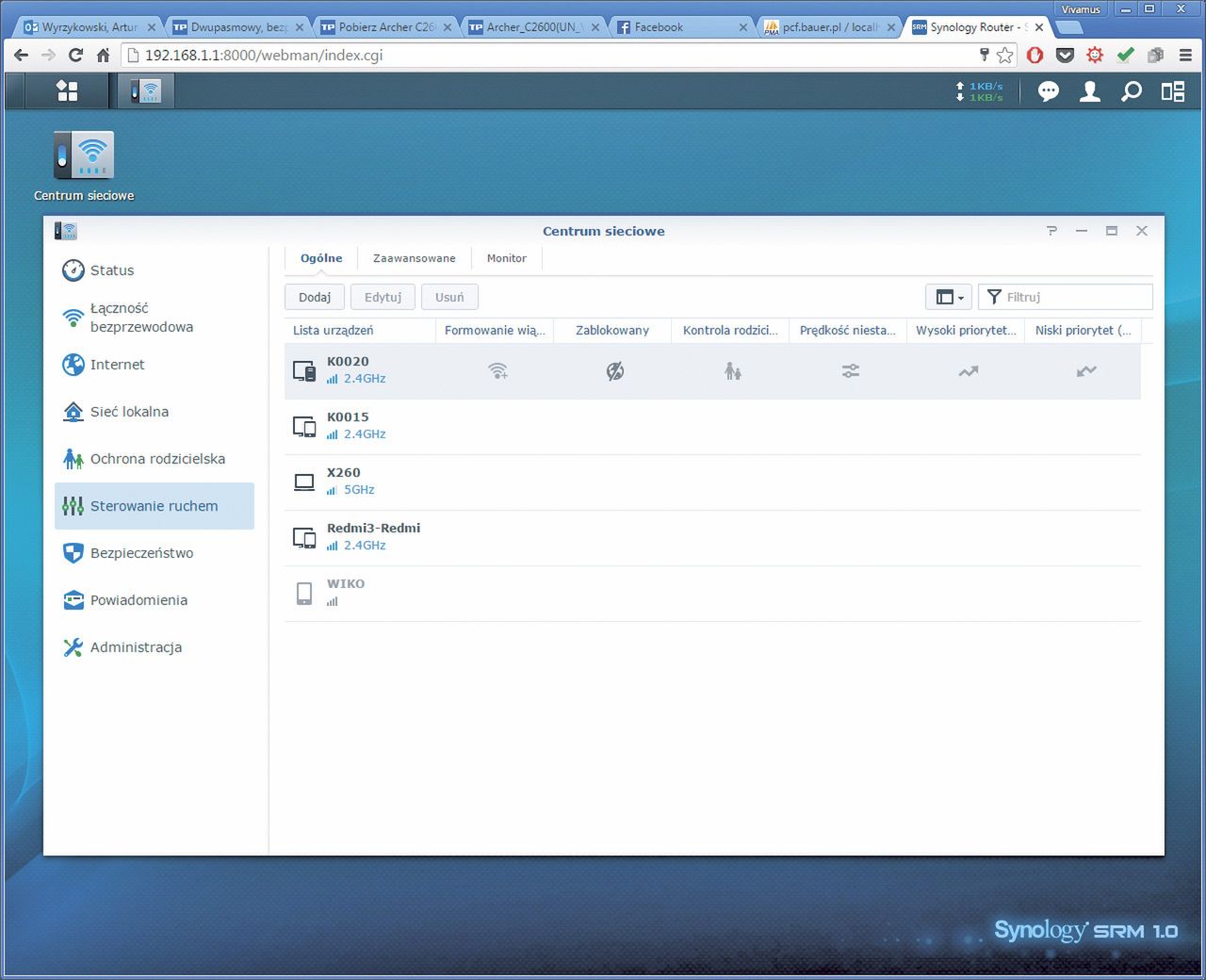Toggle beamforming for K0020
Screen dimensions: 1206x980
point(497,371)
